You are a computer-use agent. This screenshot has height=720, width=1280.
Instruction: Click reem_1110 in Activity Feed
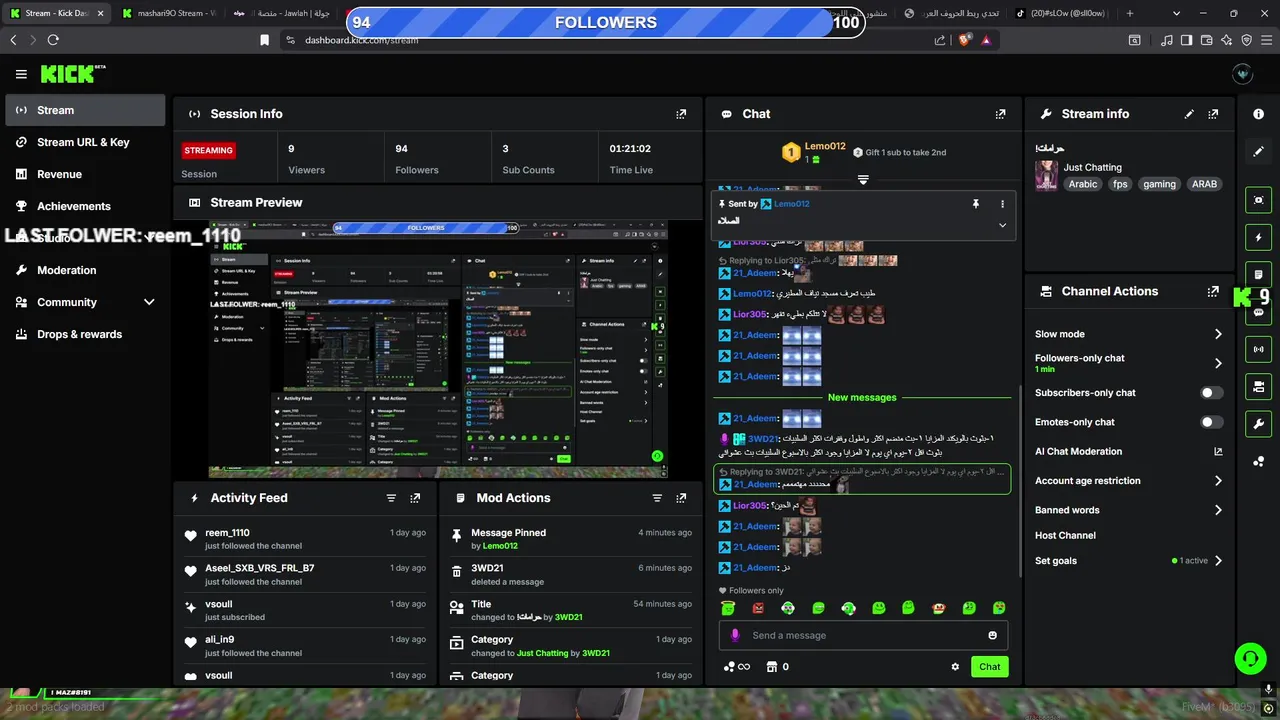point(227,533)
